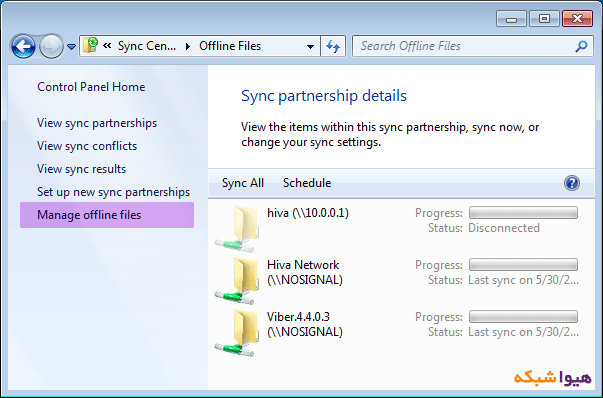
Task: Open Set up new sync partnerships
Action: [113, 192]
